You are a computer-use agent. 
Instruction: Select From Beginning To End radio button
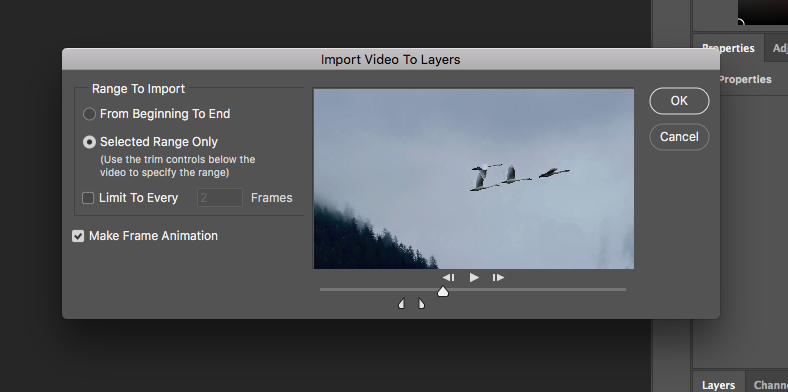89,114
